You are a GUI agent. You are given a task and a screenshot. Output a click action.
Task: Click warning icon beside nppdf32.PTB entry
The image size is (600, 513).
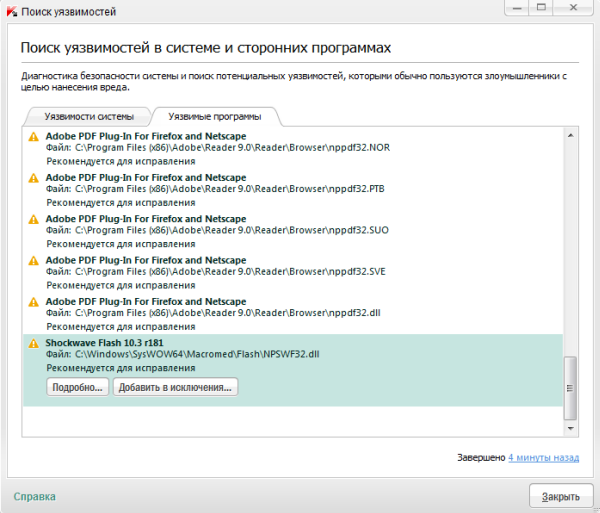pyautogui.click(x=34, y=178)
